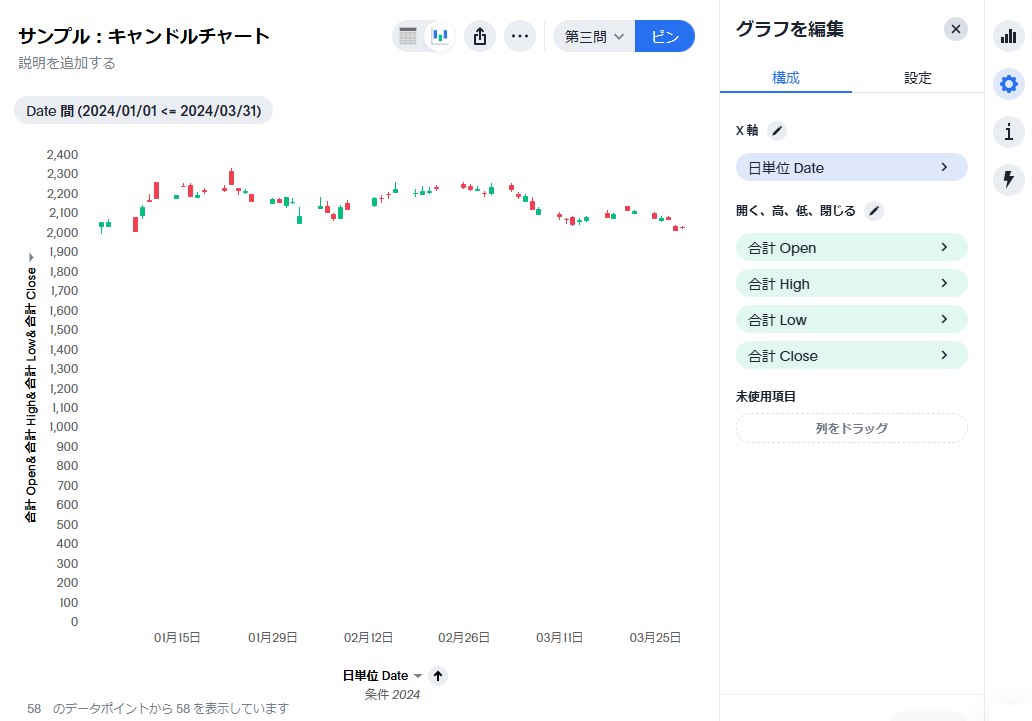This screenshot has width=1032, height=721.
Task: Click the blue ピン button
Action: pos(664,37)
